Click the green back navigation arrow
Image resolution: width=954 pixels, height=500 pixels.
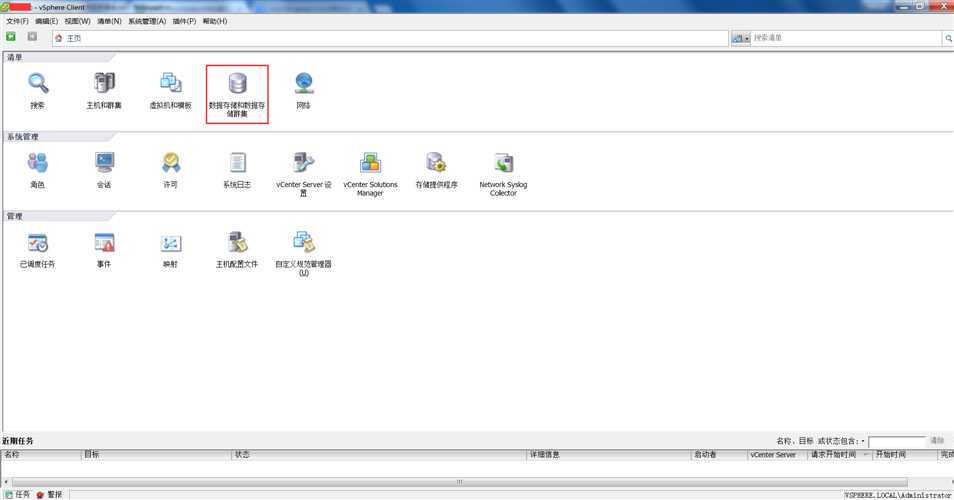tap(11, 37)
